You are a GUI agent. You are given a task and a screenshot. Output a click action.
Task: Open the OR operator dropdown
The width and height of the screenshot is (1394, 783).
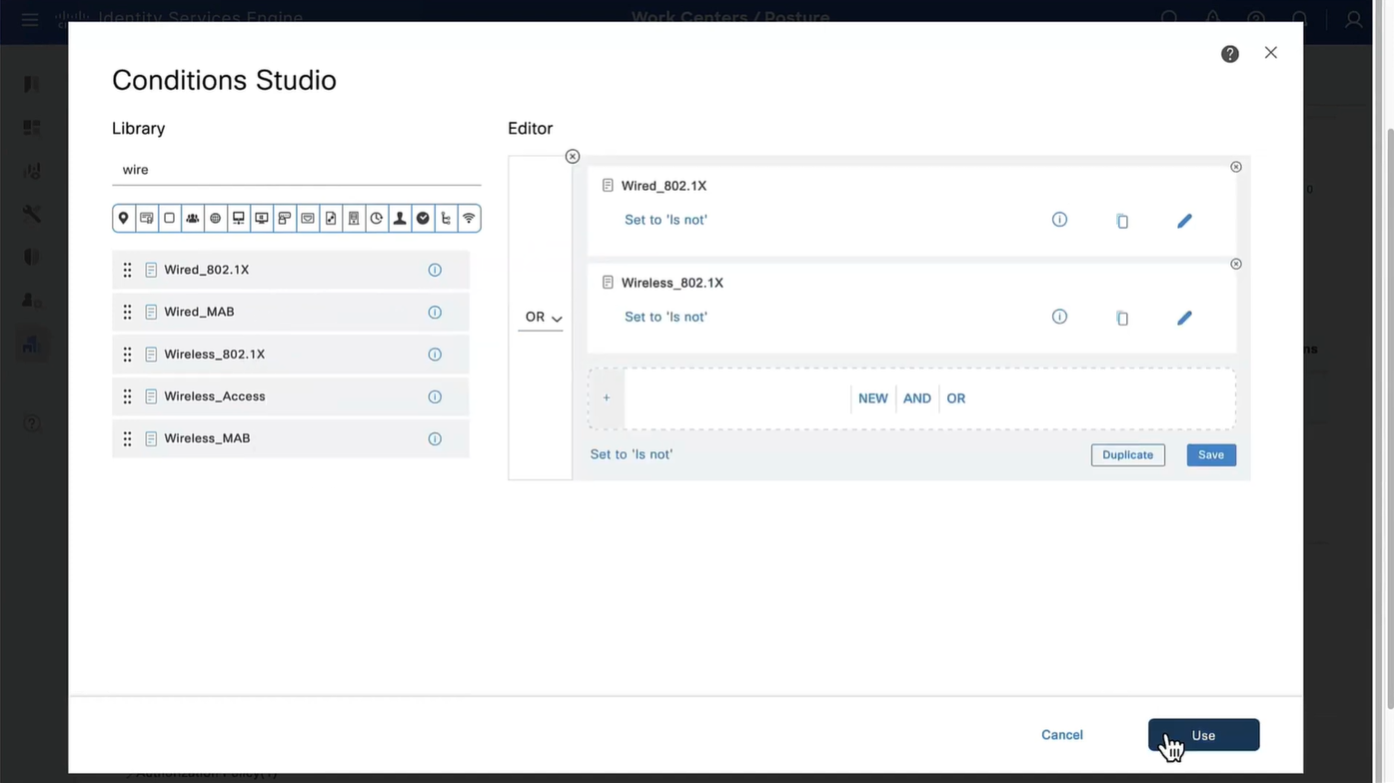point(543,318)
